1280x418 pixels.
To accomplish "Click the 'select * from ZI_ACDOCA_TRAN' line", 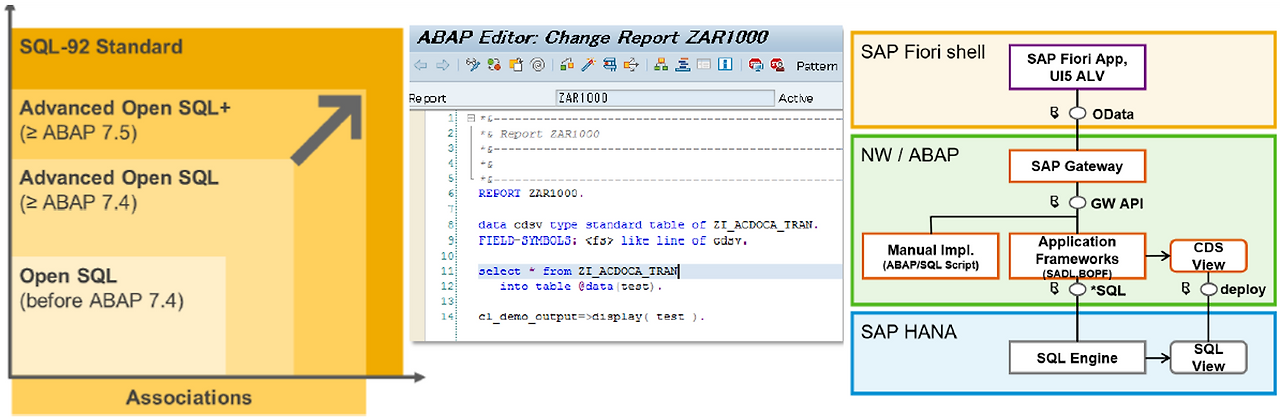I will pyautogui.click(x=578, y=271).
